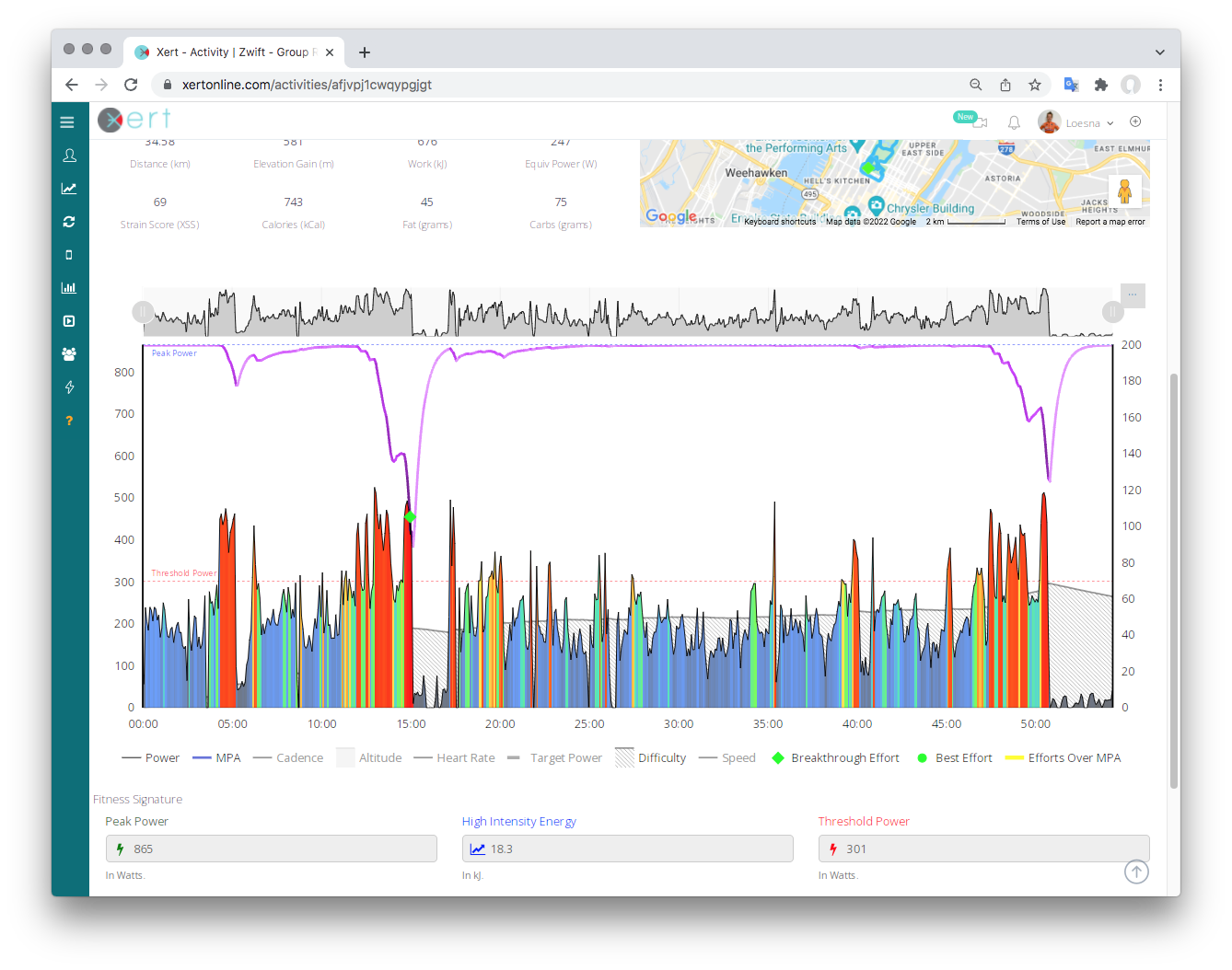Open the play-button sidebar icon
This screenshot has width=1232, height=970.
pyautogui.click(x=69, y=321)
